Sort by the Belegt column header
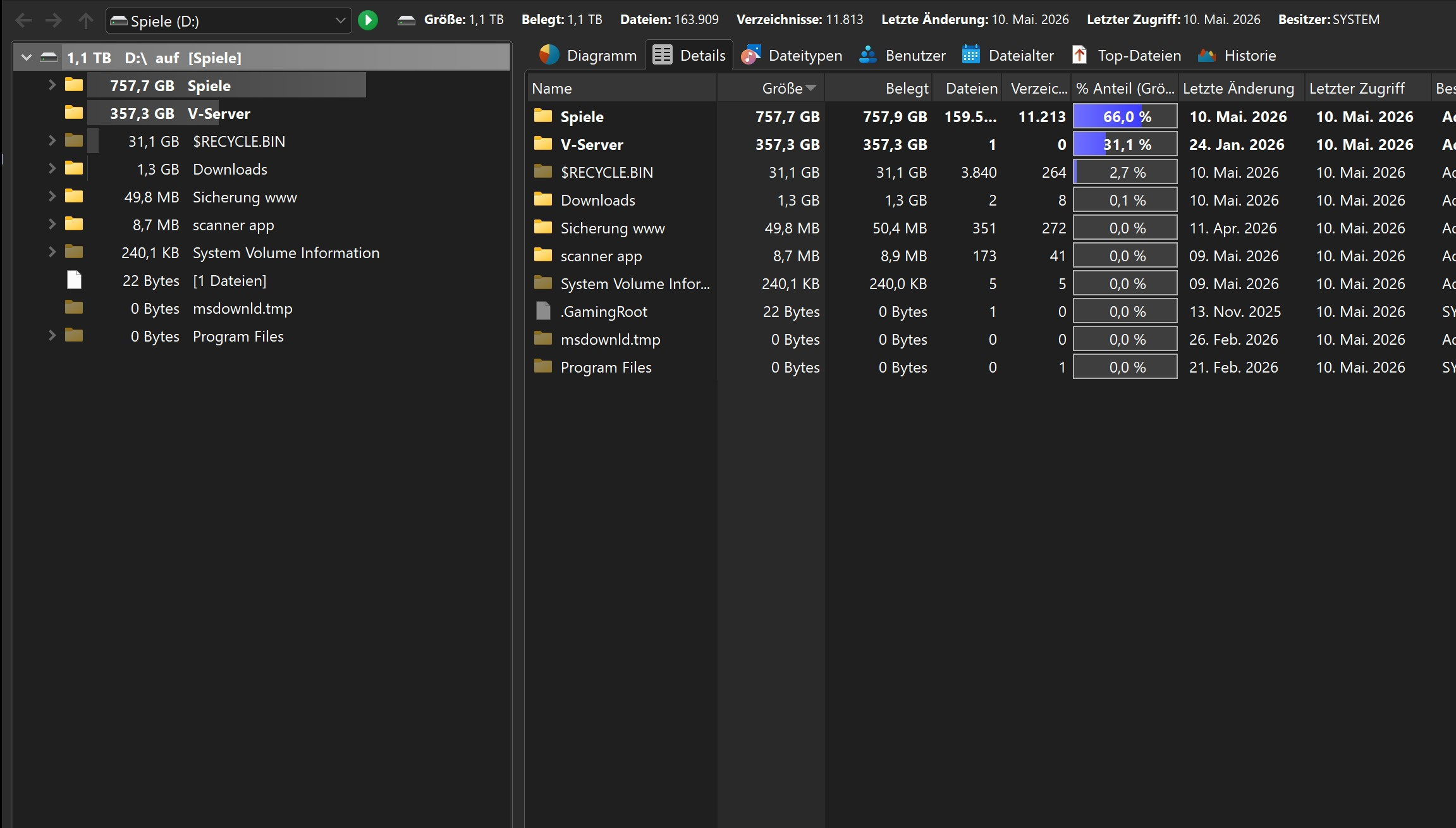The image size is (1456, 828). [878, 89]
